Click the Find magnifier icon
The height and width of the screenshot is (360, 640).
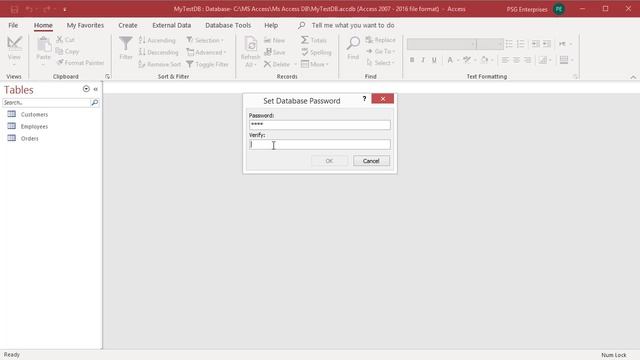coord(353,43)
